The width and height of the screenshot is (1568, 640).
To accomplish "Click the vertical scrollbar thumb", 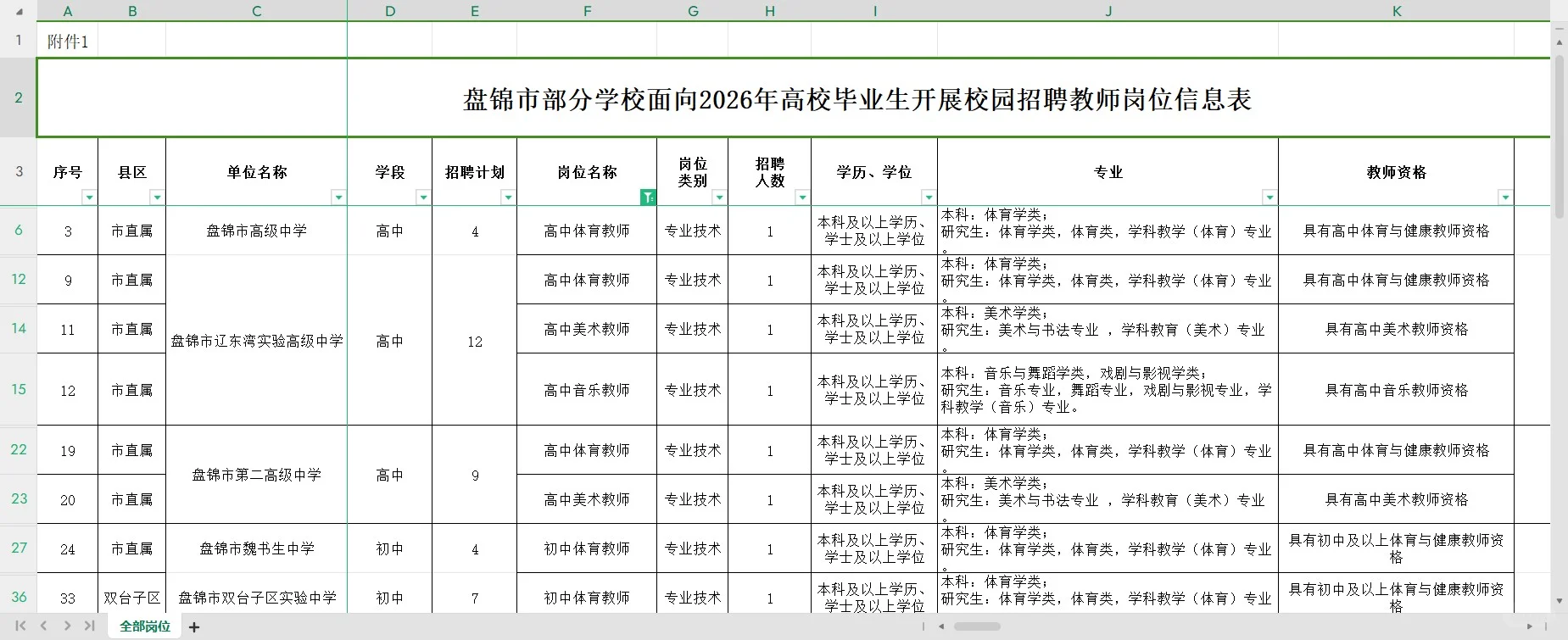I will tap(1560, 137).
